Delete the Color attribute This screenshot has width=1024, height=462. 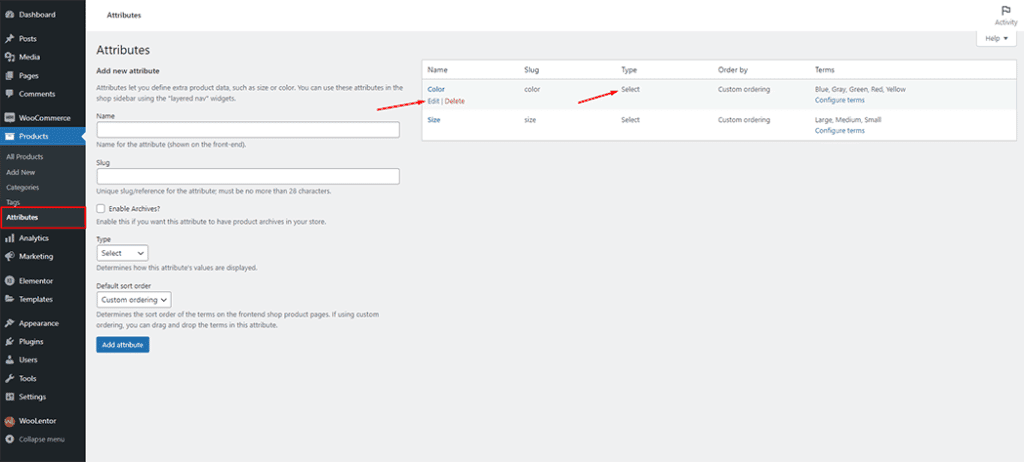[x=455, y=101]
